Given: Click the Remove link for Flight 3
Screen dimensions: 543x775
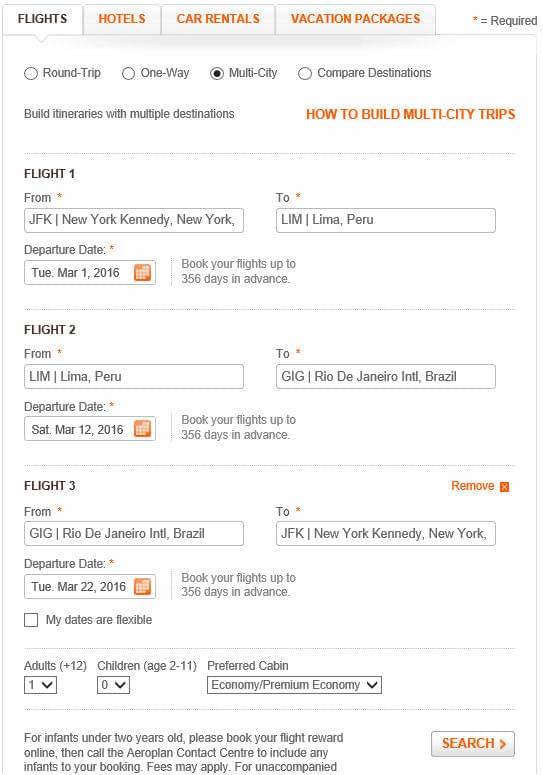Looking at the screenshot, I should [x=472, y=486].
